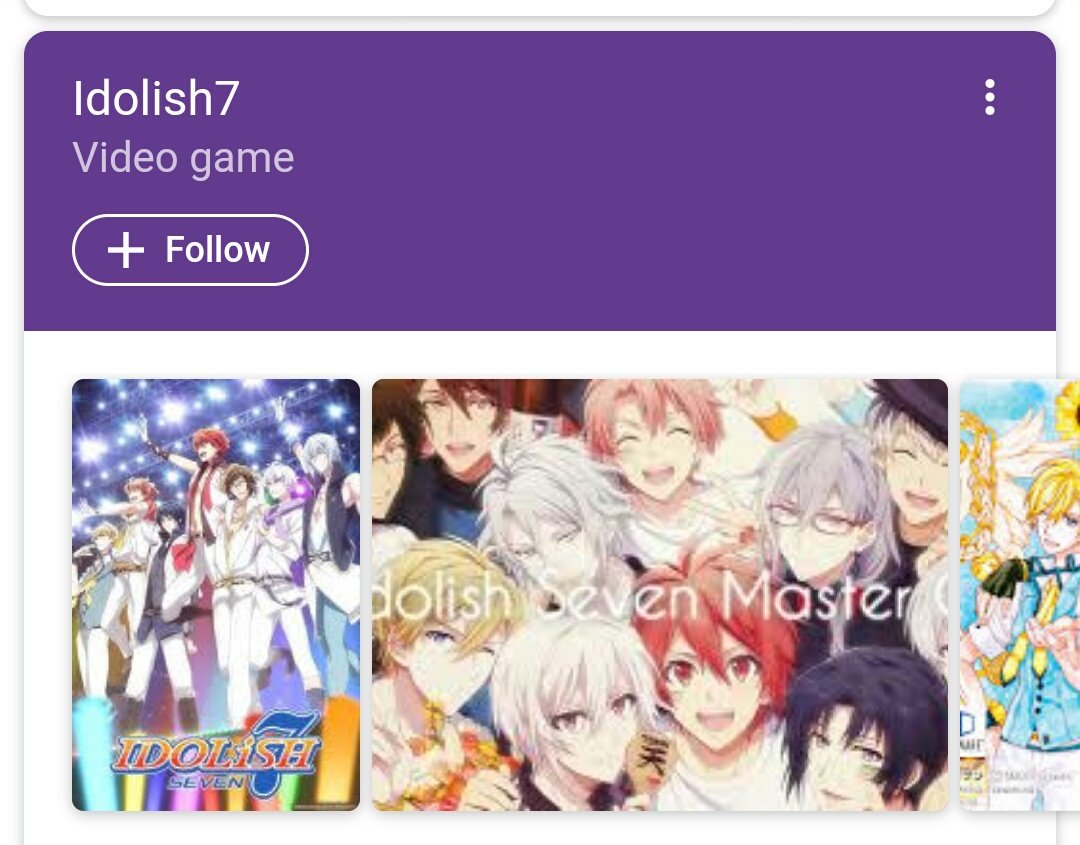Open the IDOLiSH SEVEN anime poster thumbnail
Image resolution: width=1080 pixels, height=845 pixels.
click(216, 594)
